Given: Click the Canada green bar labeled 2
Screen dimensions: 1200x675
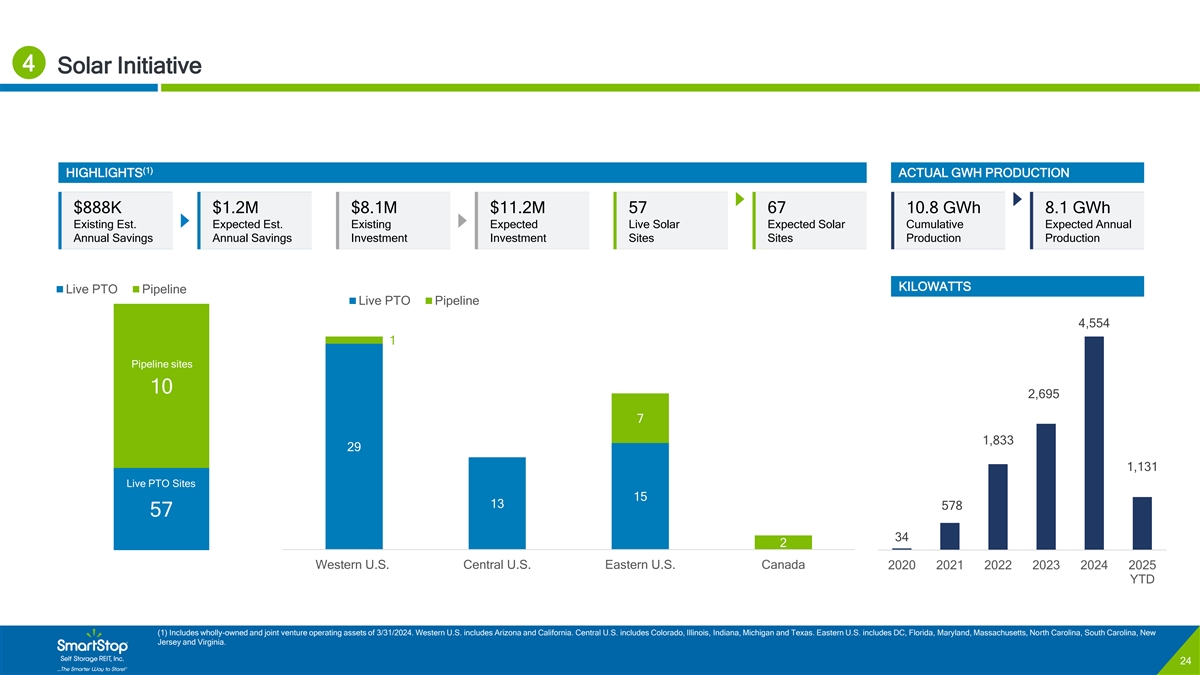Looking at the screenshot, I should pyautogui.click(x=783, y=542).
